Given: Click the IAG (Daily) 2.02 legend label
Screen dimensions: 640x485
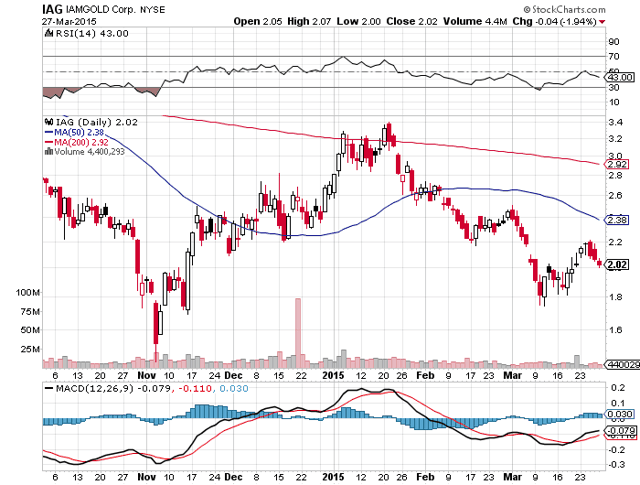Looking at the screenshot, I should pos(97,122).
